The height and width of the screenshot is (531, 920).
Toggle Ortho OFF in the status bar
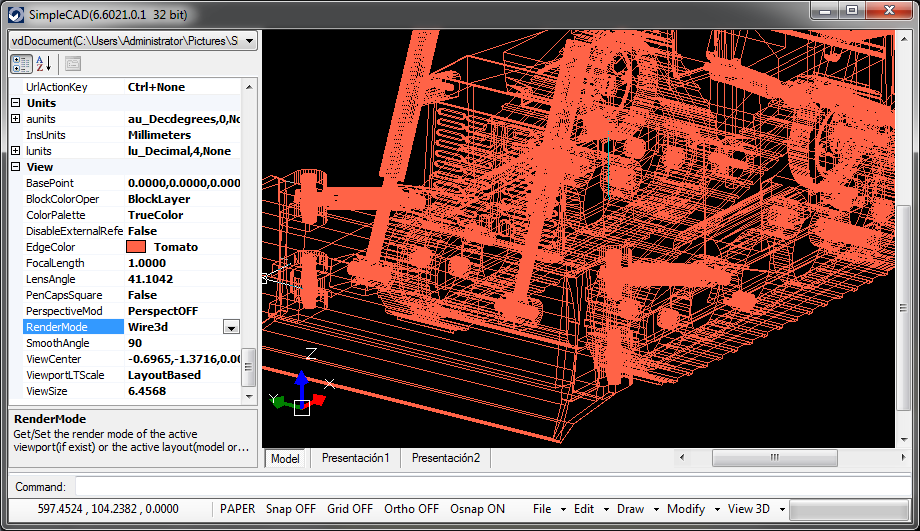pos(411,509)
